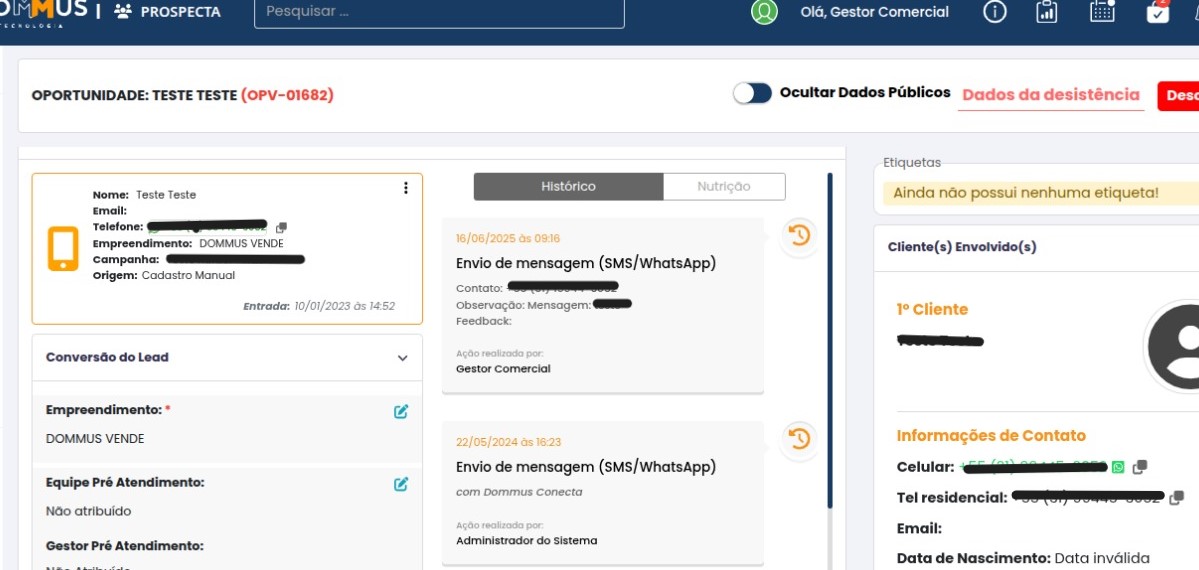The width and height of the screenshot is (1199, 570).
Task: Copy the lead card Telefone number
Action: coord(281,227)
